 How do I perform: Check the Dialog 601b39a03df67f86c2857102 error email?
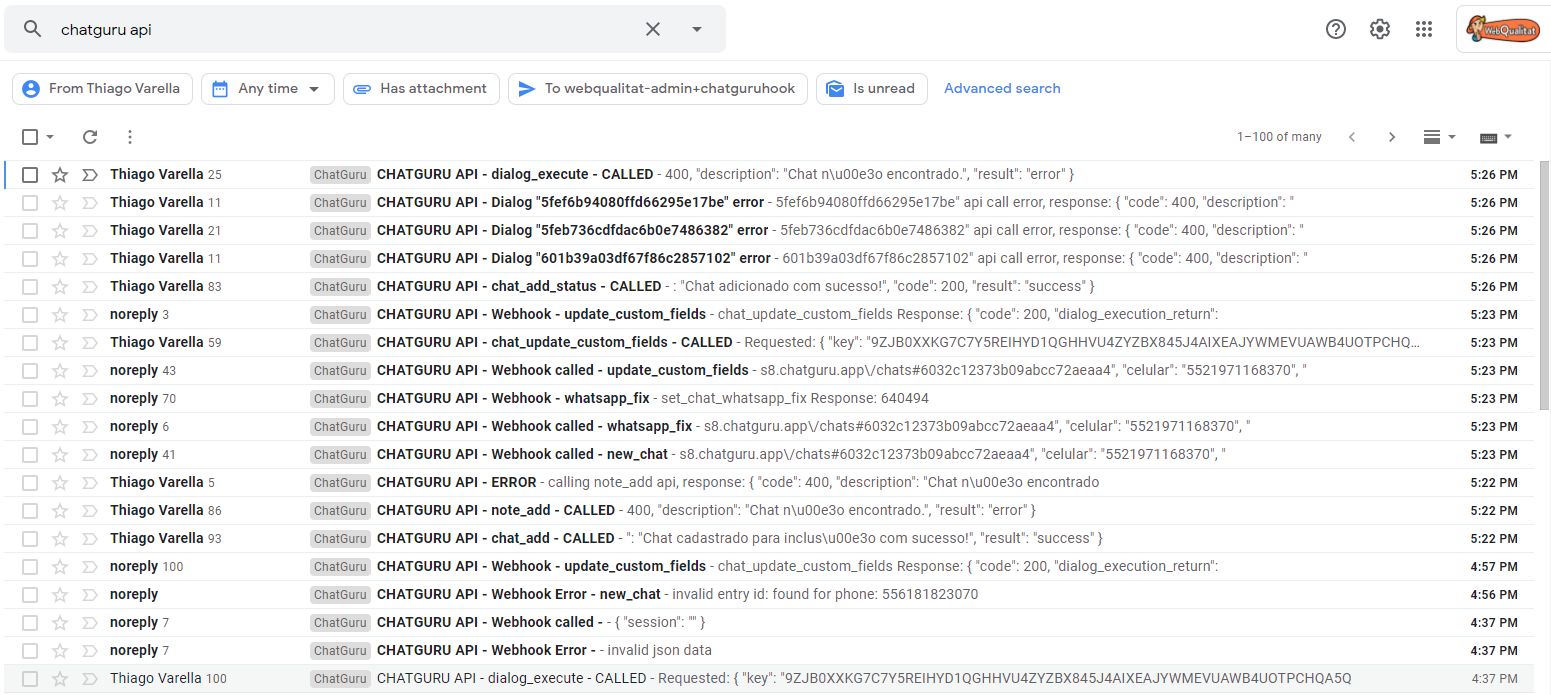30,259
